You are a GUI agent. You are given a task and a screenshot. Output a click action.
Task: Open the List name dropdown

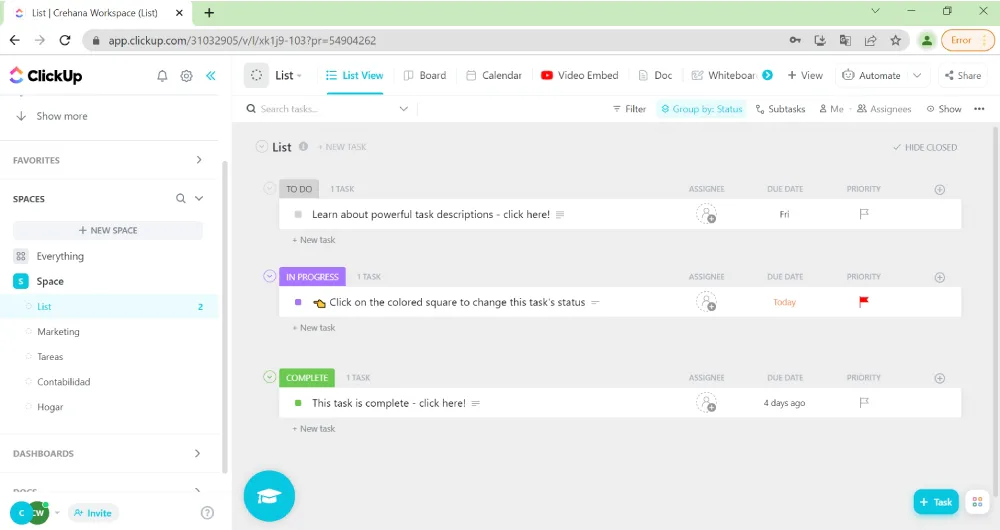pos(288,75)
